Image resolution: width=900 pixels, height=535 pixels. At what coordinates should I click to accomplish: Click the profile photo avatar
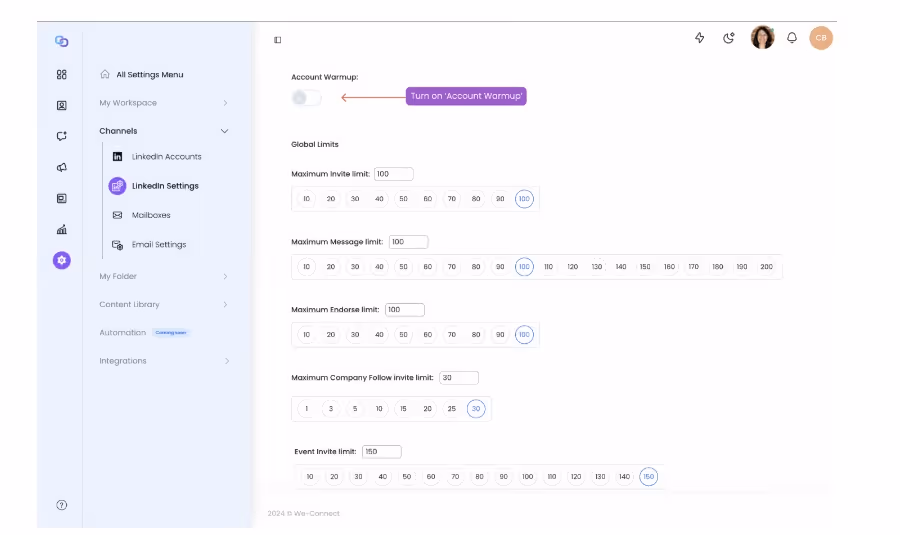[762, 37]
